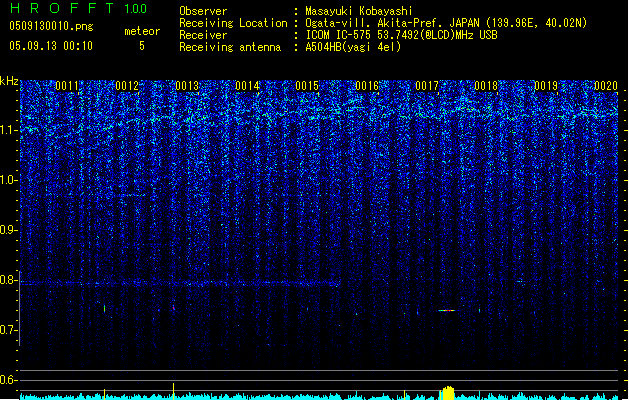
Task: Click the 1.0 kHz axis tick label
Action: point(8,180)
